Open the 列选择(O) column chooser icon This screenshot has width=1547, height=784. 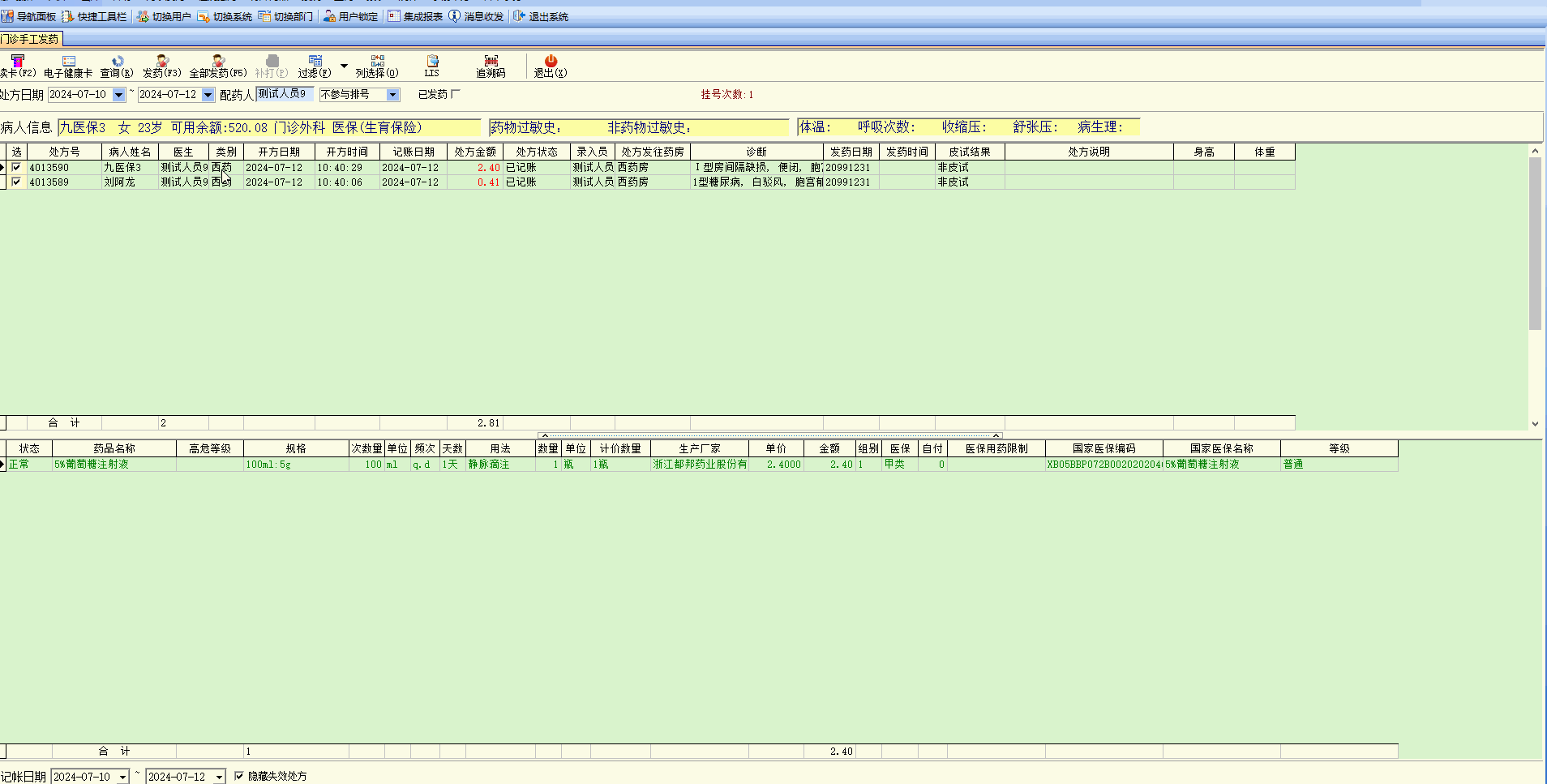tap(378, 61)
